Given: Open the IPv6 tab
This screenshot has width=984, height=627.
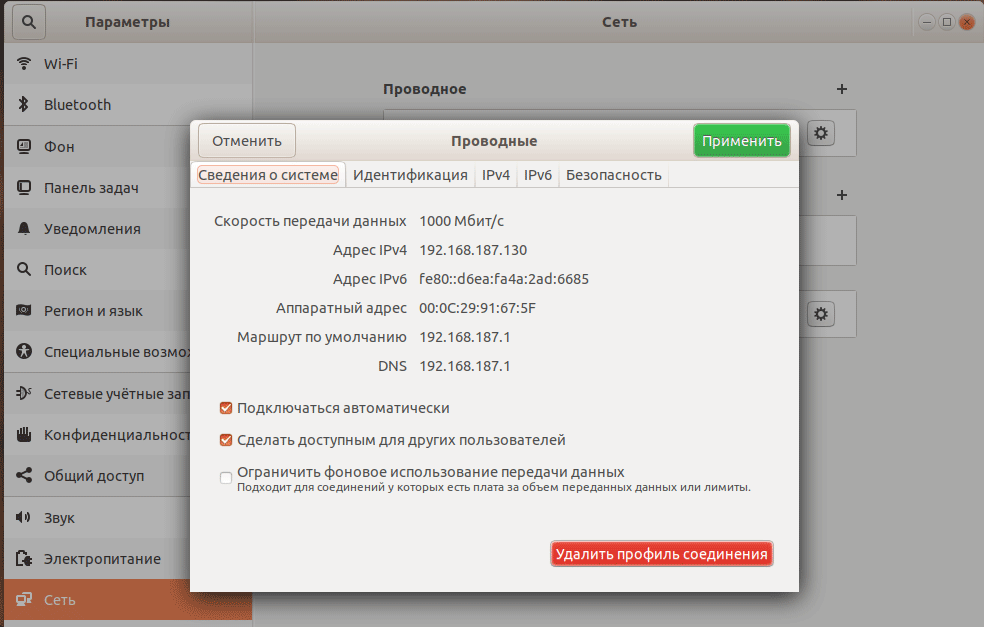Looking at the screenshot, I should tap(538, 175).
